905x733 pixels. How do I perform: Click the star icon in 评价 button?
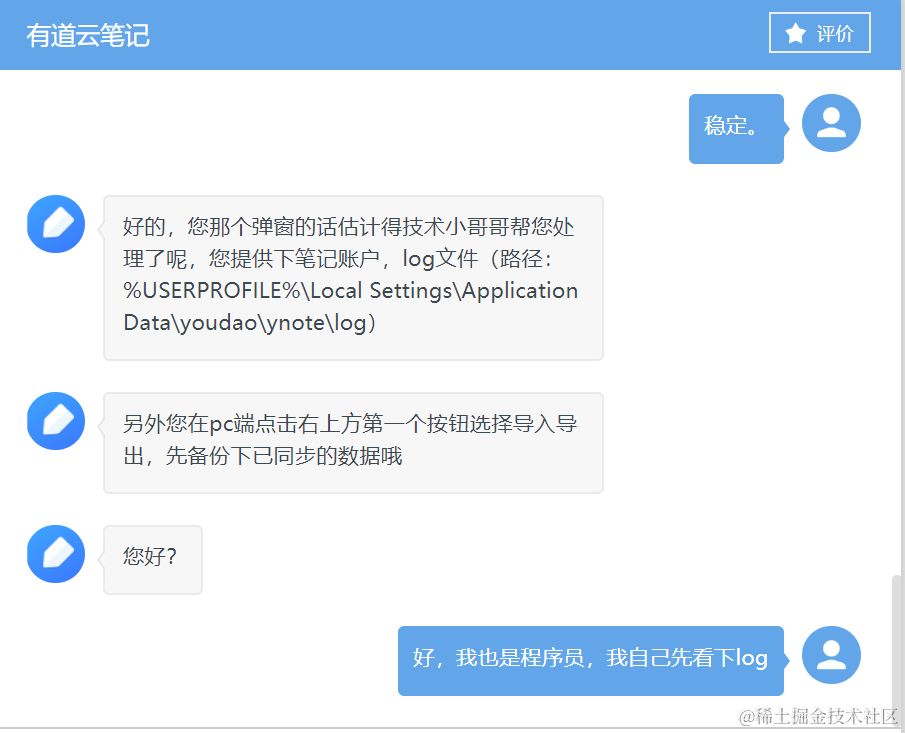click(x=795, y=33)
